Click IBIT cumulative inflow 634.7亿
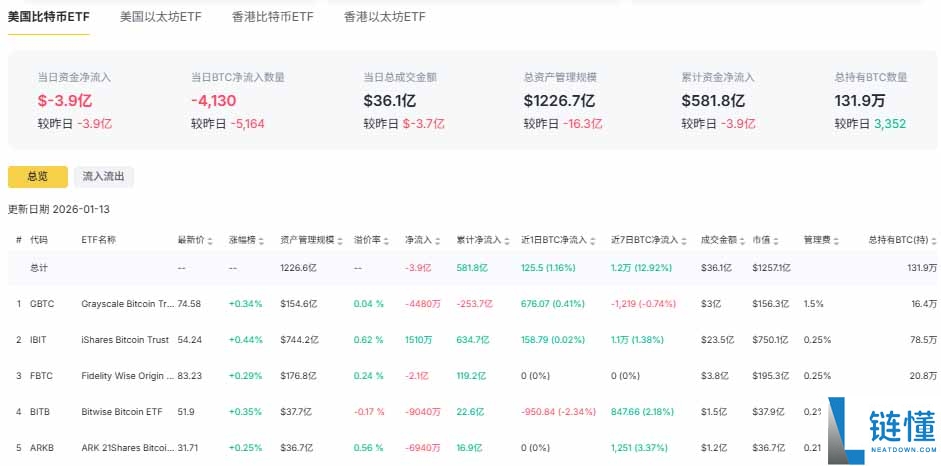The height and width of the screenshot is (466, 941). click(x=474, y=340)
